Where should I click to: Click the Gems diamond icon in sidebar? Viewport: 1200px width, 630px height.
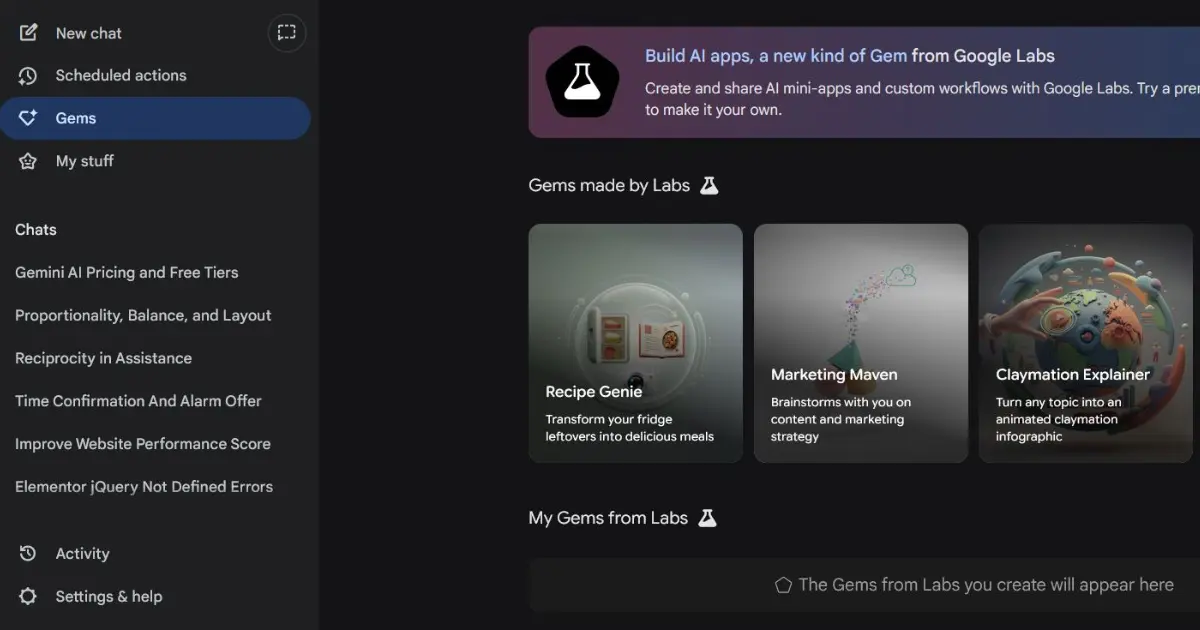[28, 118]
